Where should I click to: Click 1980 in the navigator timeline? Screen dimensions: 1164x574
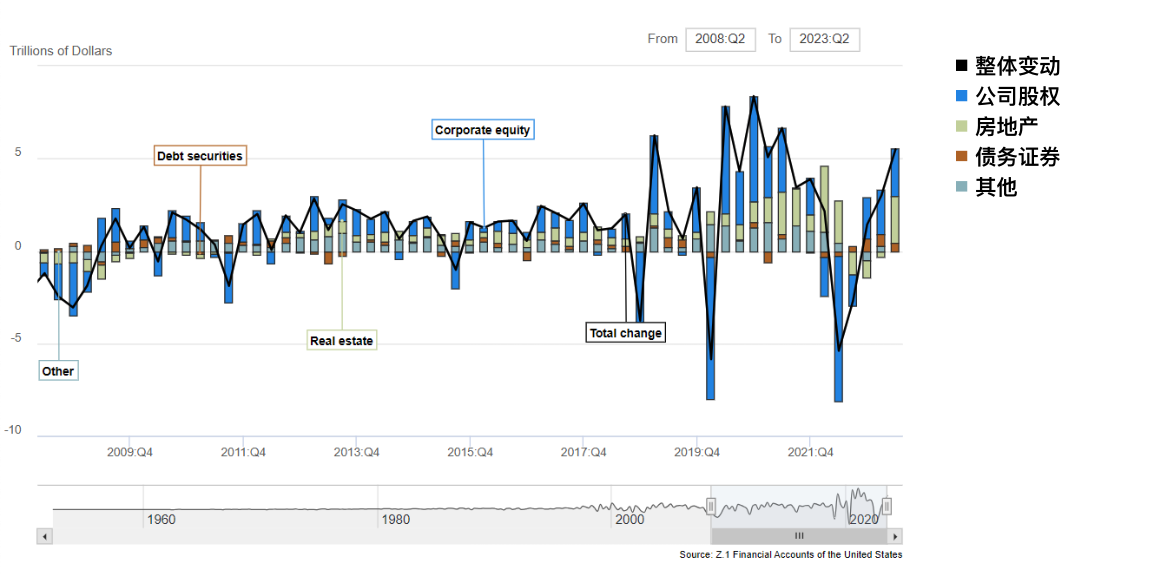395,520
